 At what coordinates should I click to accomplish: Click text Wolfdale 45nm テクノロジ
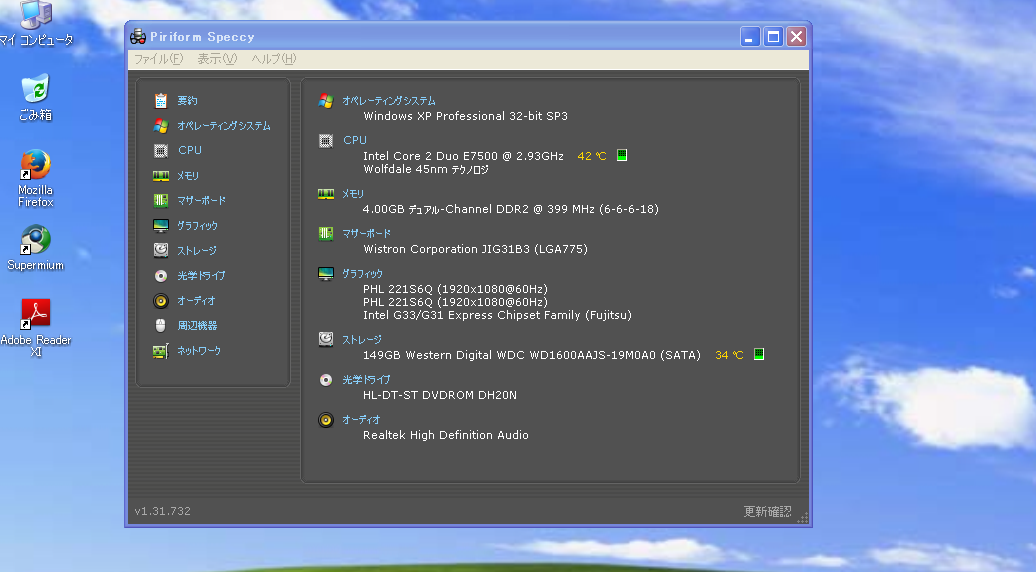(x=426, y=169)
